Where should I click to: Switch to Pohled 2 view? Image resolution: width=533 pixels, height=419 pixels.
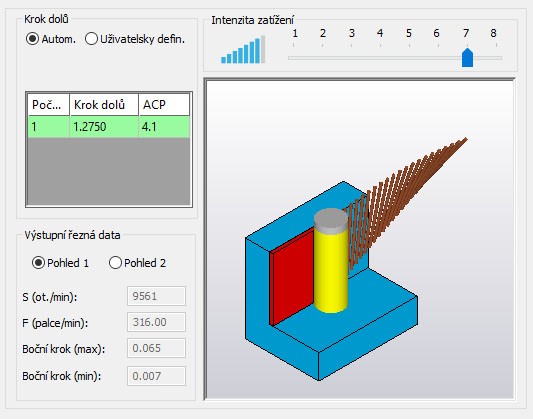(115, 263)
